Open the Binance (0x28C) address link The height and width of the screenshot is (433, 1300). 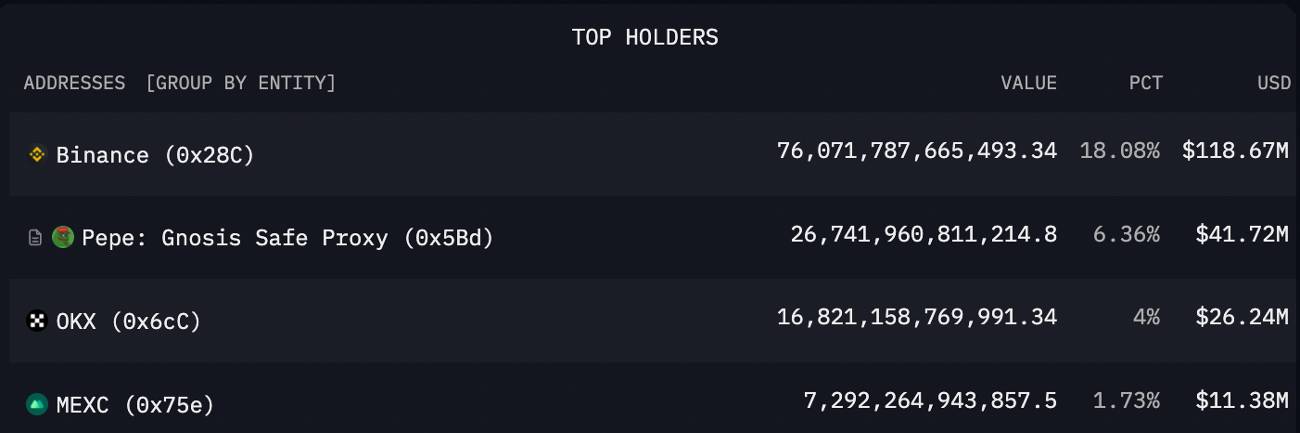(155, 155)
